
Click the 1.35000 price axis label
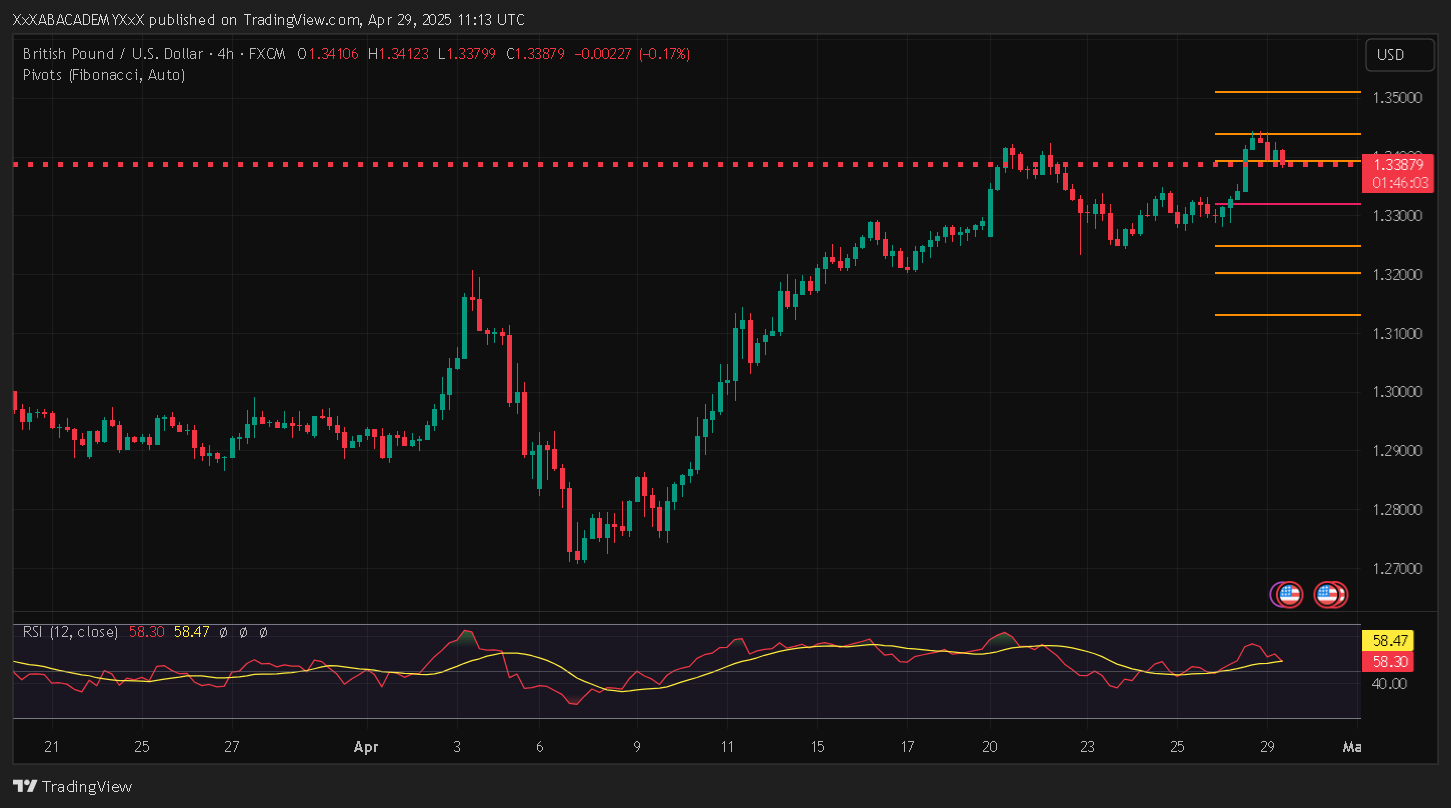click(x=1396, y=98)
